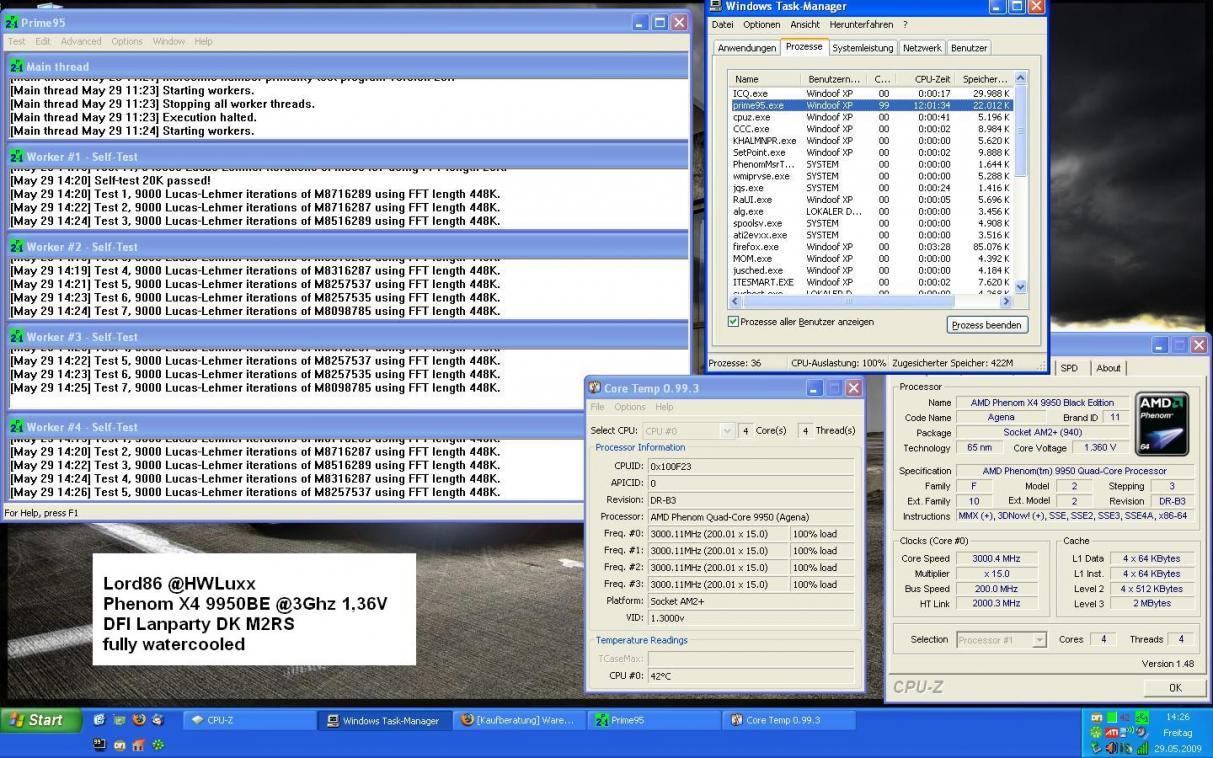Open the Window menu in Prime95

(x=168, y=41)
